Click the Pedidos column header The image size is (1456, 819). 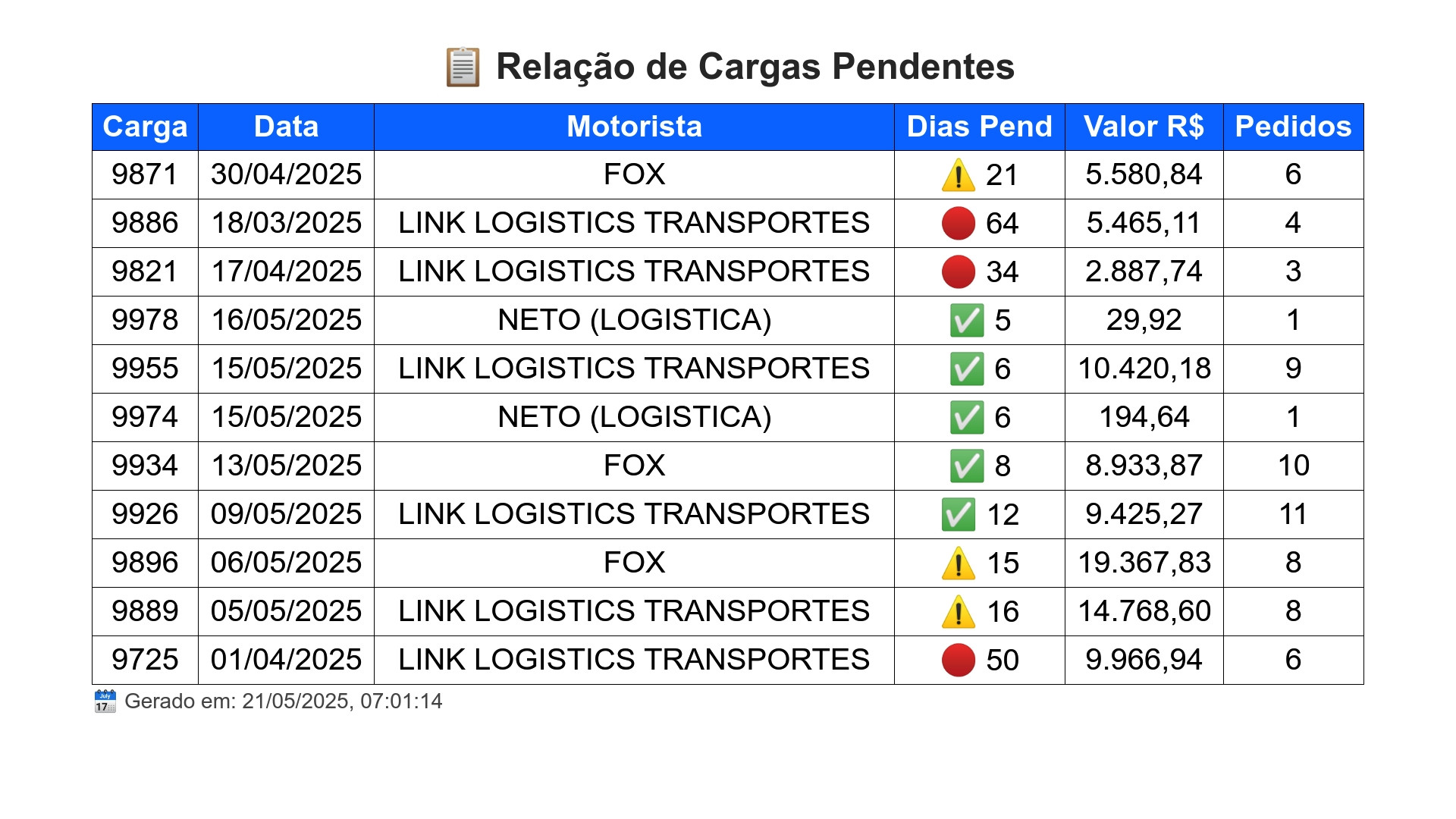1293,127
